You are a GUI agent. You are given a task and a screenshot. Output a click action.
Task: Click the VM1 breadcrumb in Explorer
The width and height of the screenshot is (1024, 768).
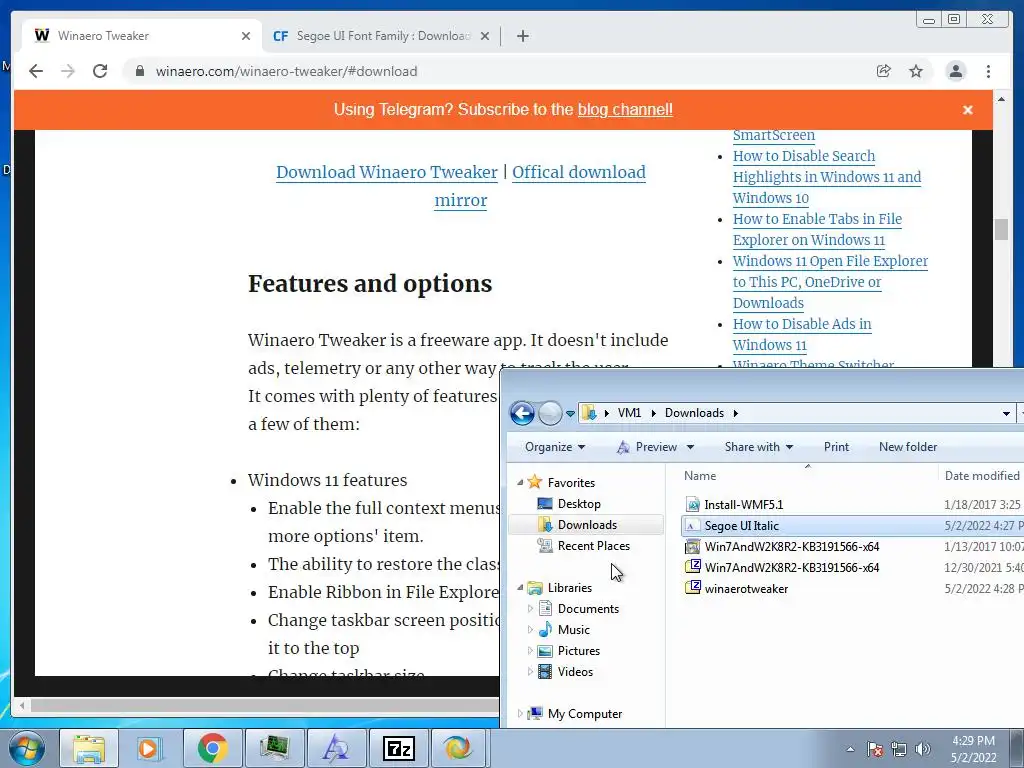pos(629,413)
